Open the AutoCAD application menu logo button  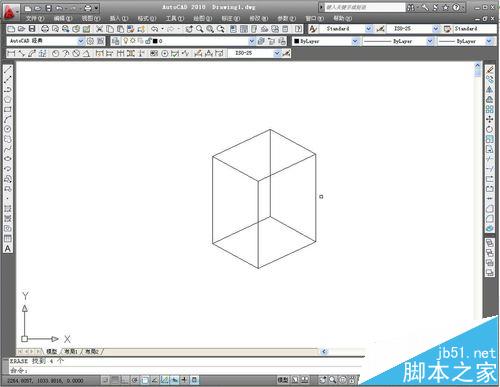pyautogui.click(x=10, y=11)
